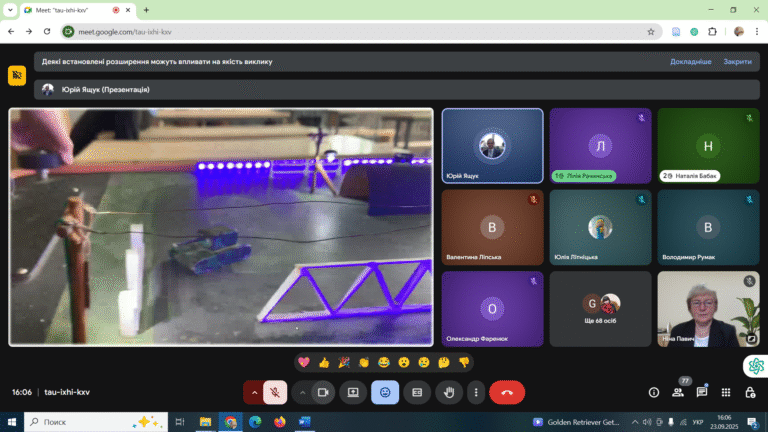
Task: Open a new browser tab
Action: point(146,10)
